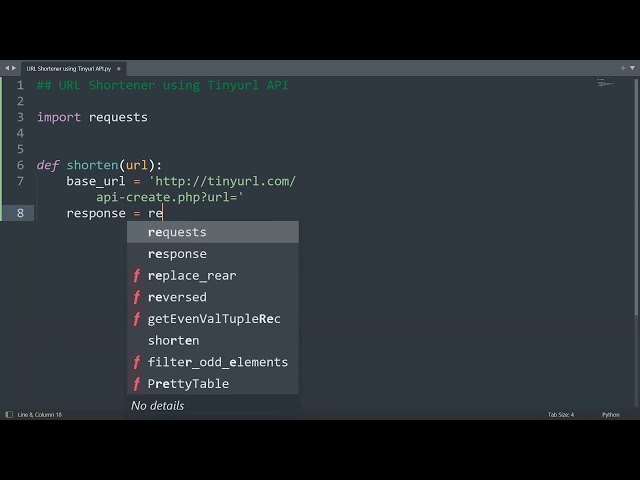Click 'No details' text in popup
The image size is (640, 480).
158,406
